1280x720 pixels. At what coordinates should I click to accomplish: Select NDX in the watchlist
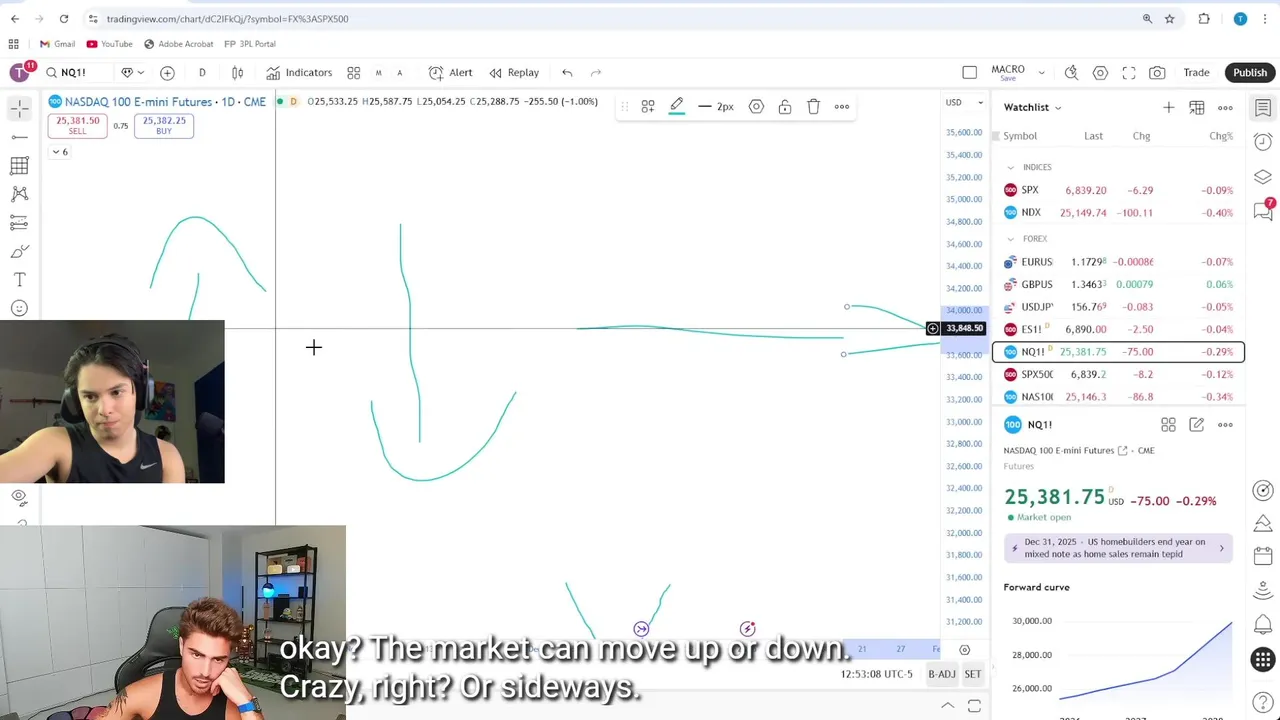pyautogui.click(x=1118, y=213)
